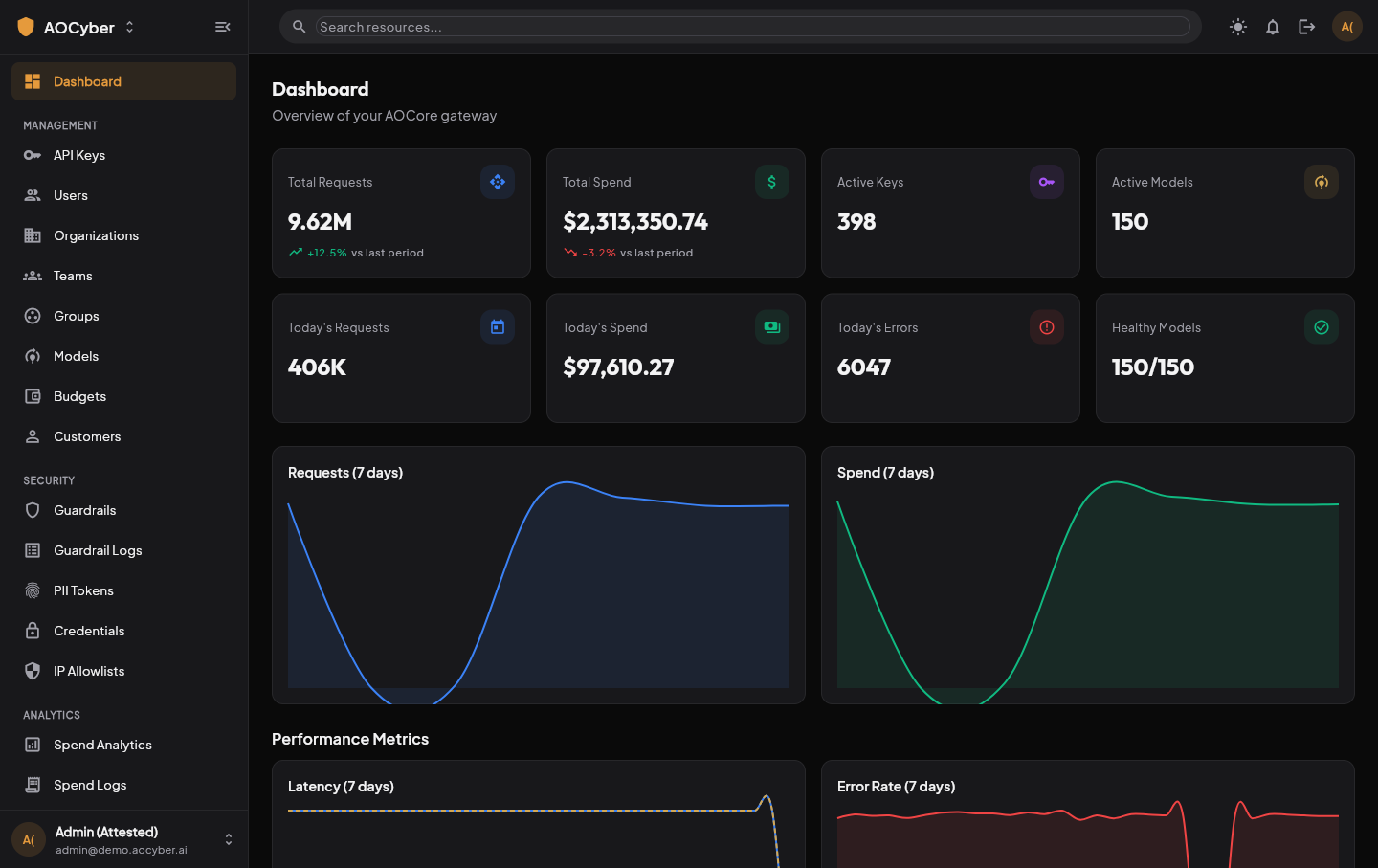Click the Guardrail Logs list icon

point(33,550)
